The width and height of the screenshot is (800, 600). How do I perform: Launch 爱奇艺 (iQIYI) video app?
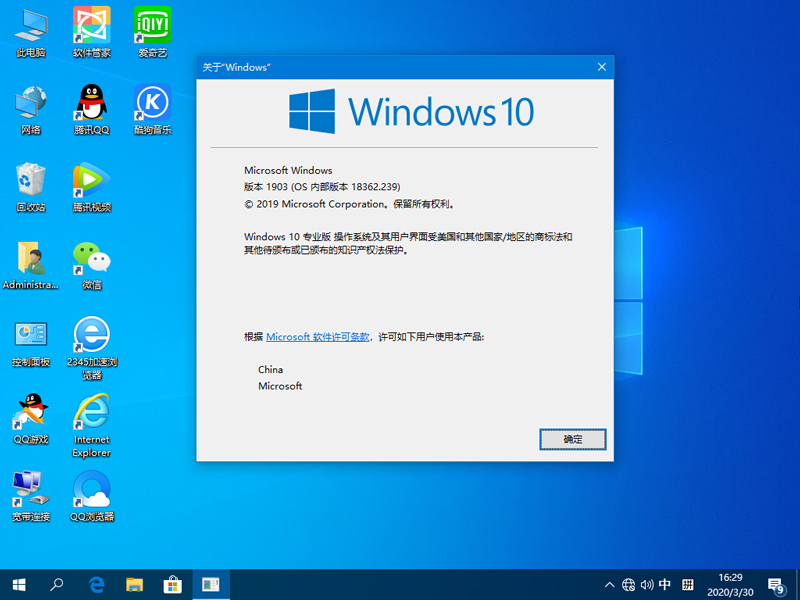[x=150, y=25]
